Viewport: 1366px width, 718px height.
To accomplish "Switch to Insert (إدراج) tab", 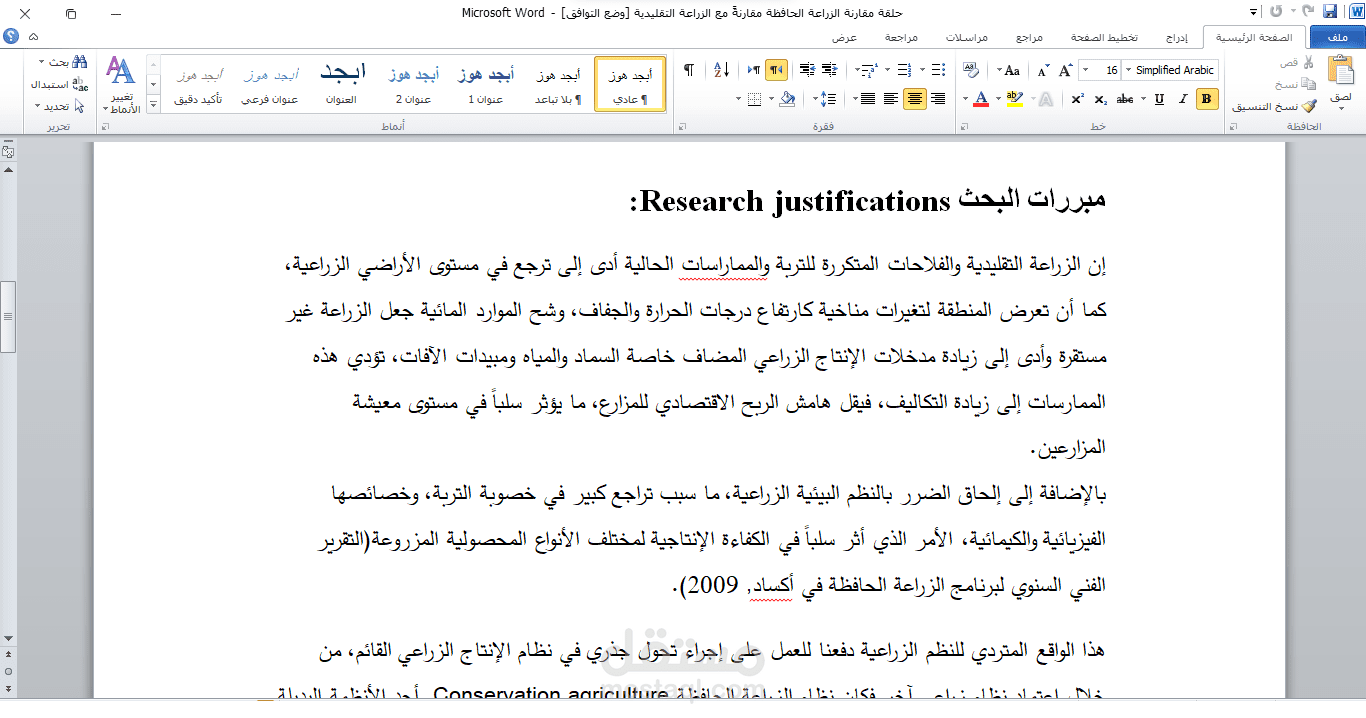I will click(x=1179, y=37).
